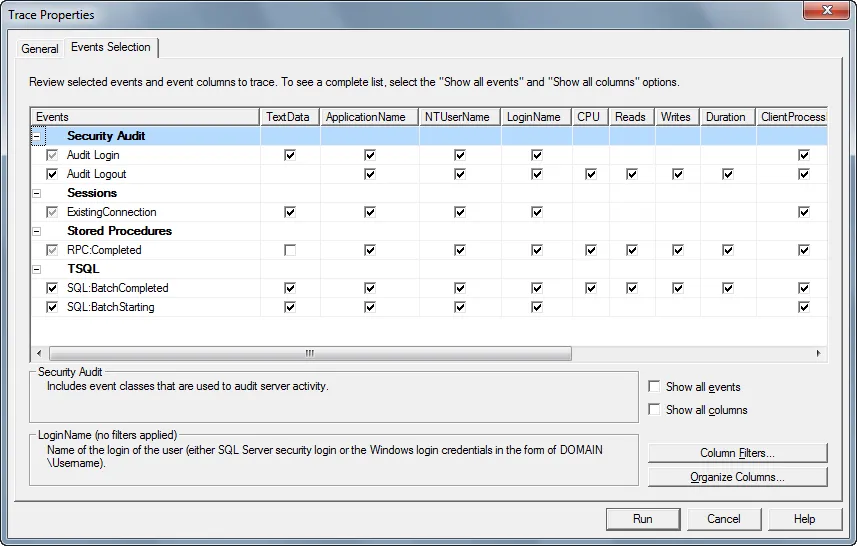Screen dimensions: 857x546
Task: Click the CPU column header
Action: (x=591, y=117)
